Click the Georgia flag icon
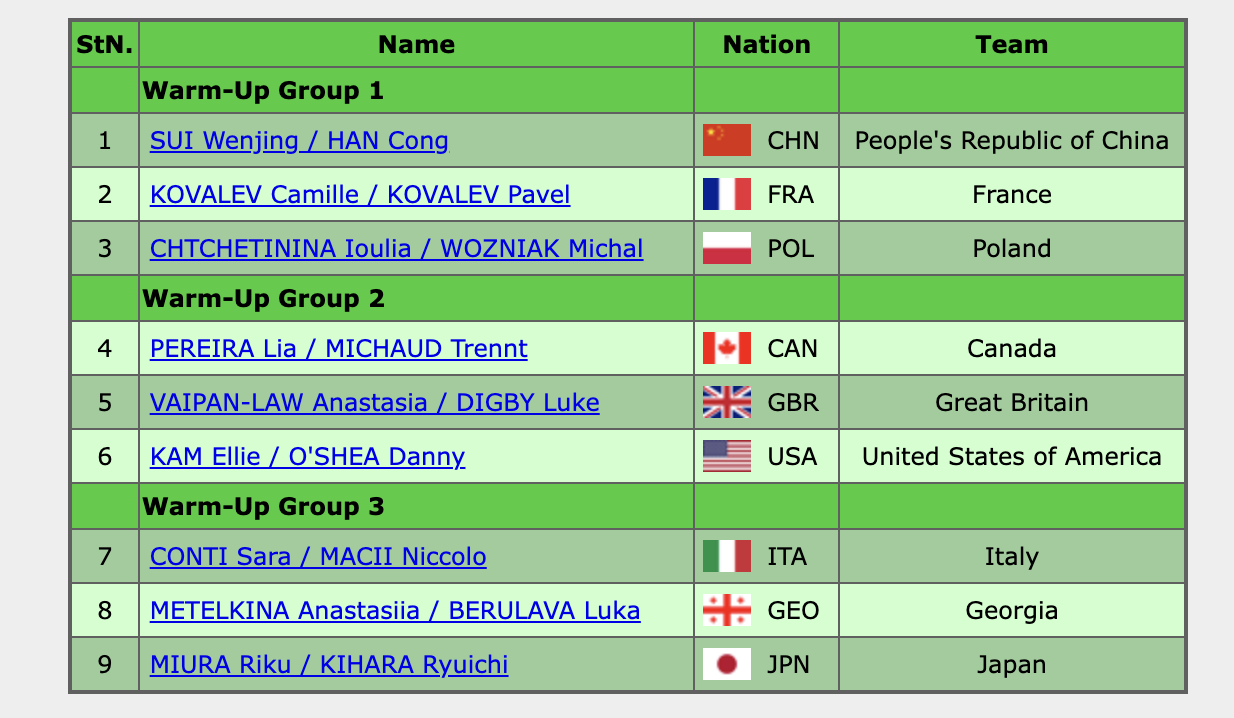The width and height of the screenshot is (1234, 718). click(x=727, y=611)
